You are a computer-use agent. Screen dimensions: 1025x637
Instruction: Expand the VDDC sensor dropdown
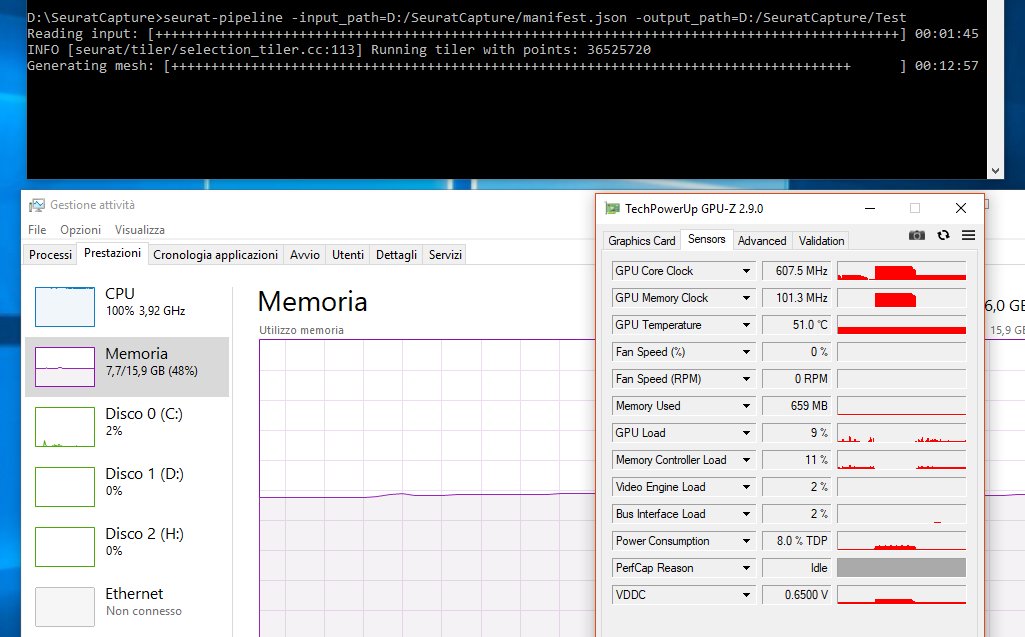746,595
